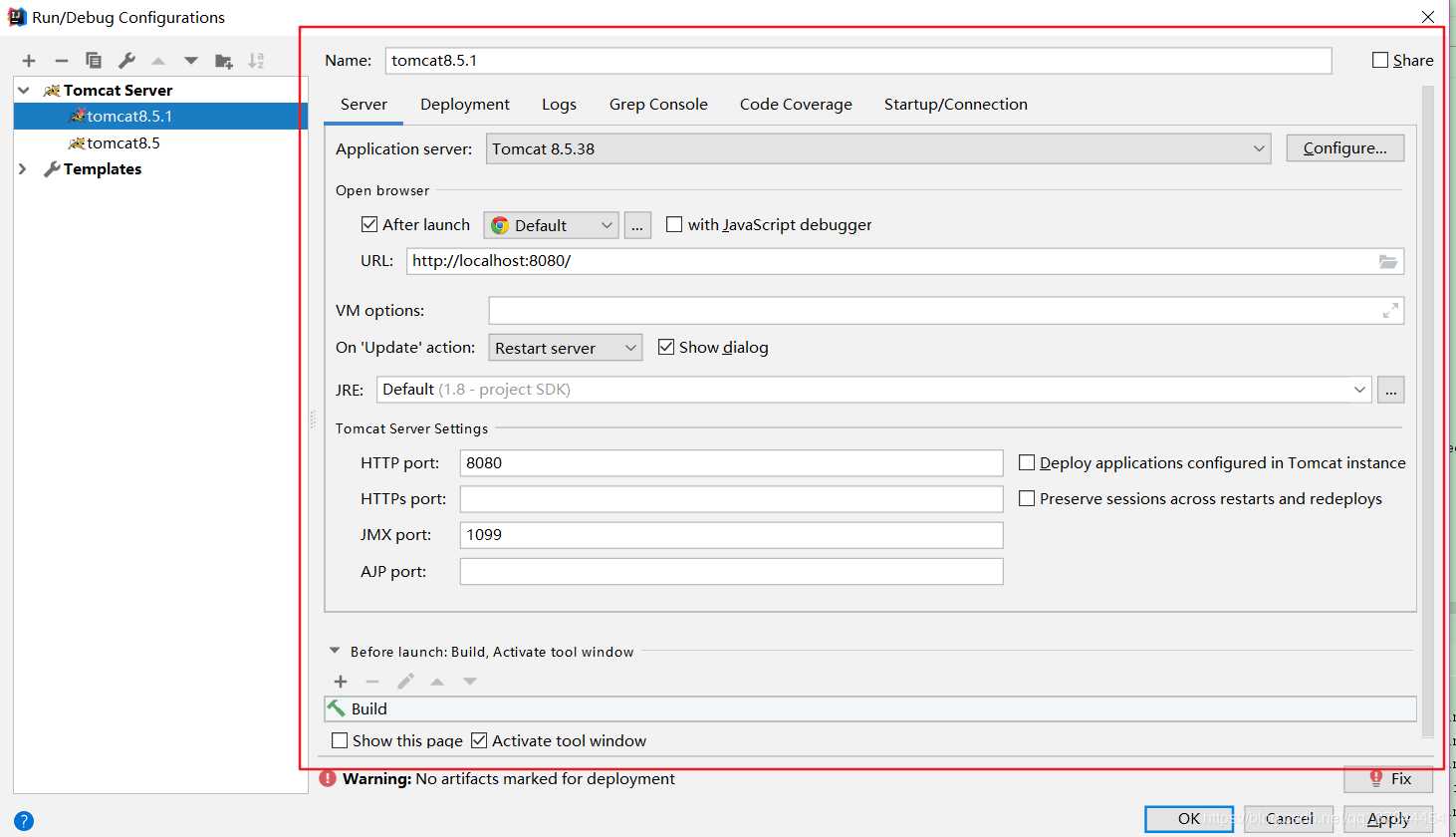Open JRE browse ellipsis button

pyautogui.click(x=1391, y=390)
